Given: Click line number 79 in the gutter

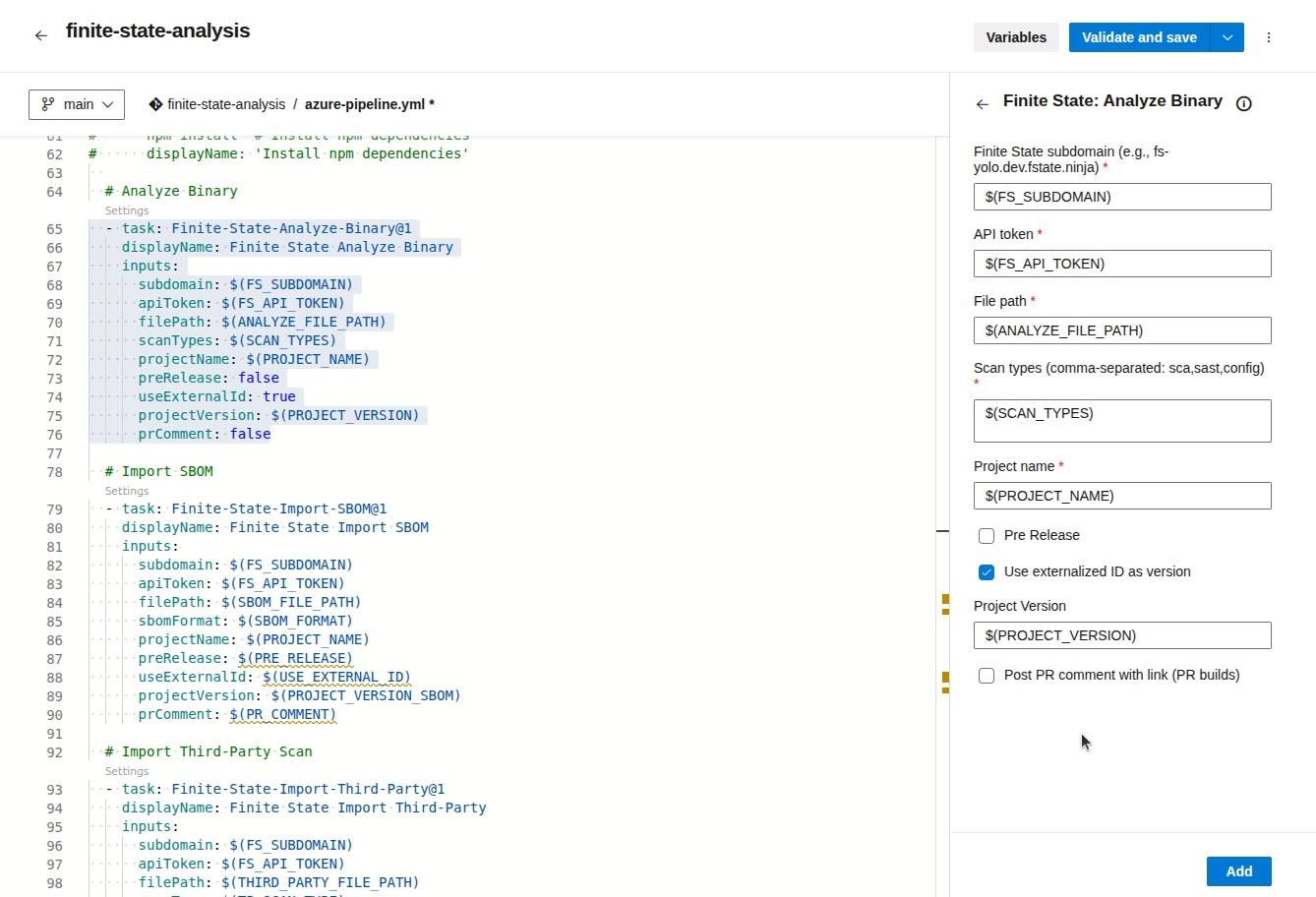Looking at the screenshot, I should click(54, 509).
